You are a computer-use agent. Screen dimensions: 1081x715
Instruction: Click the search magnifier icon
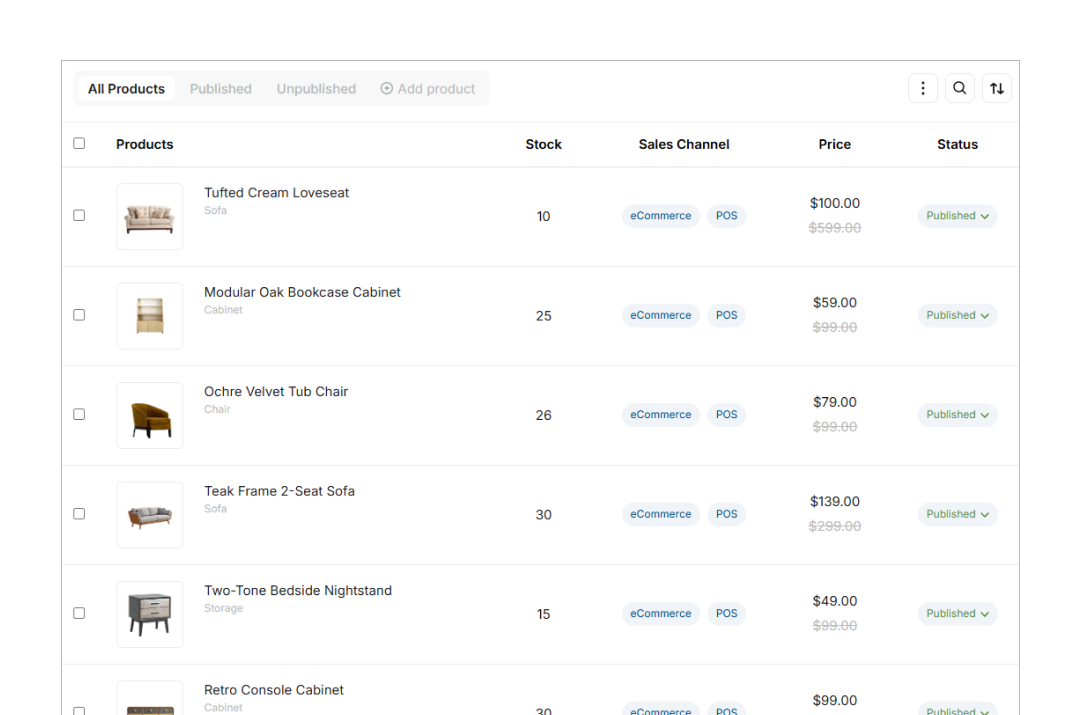tap(959, 88)
